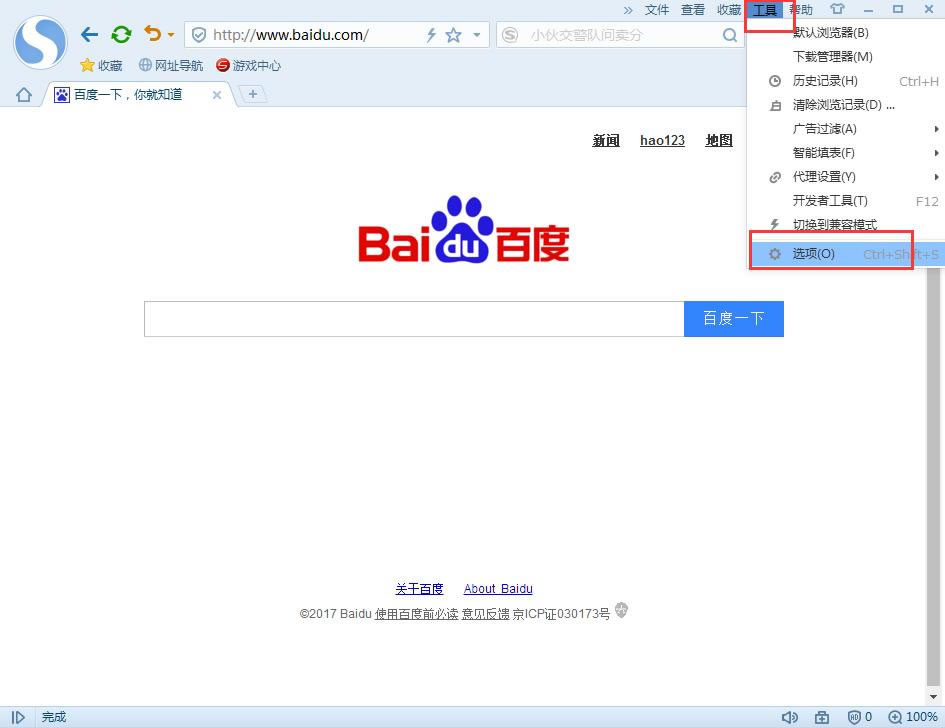The image size is (945, 728).
Task: Click the 工具 menu
Action: point(765,10)
